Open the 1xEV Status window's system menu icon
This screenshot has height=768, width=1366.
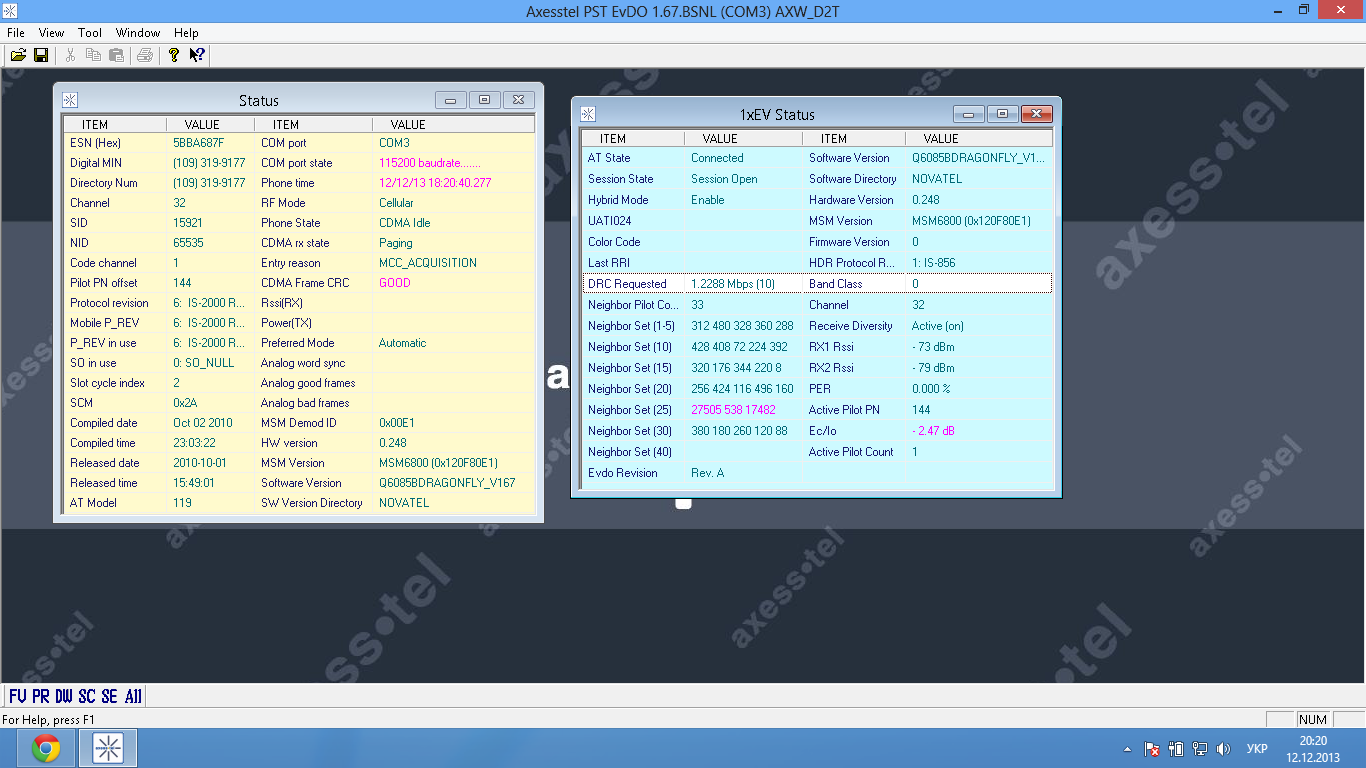588,114
